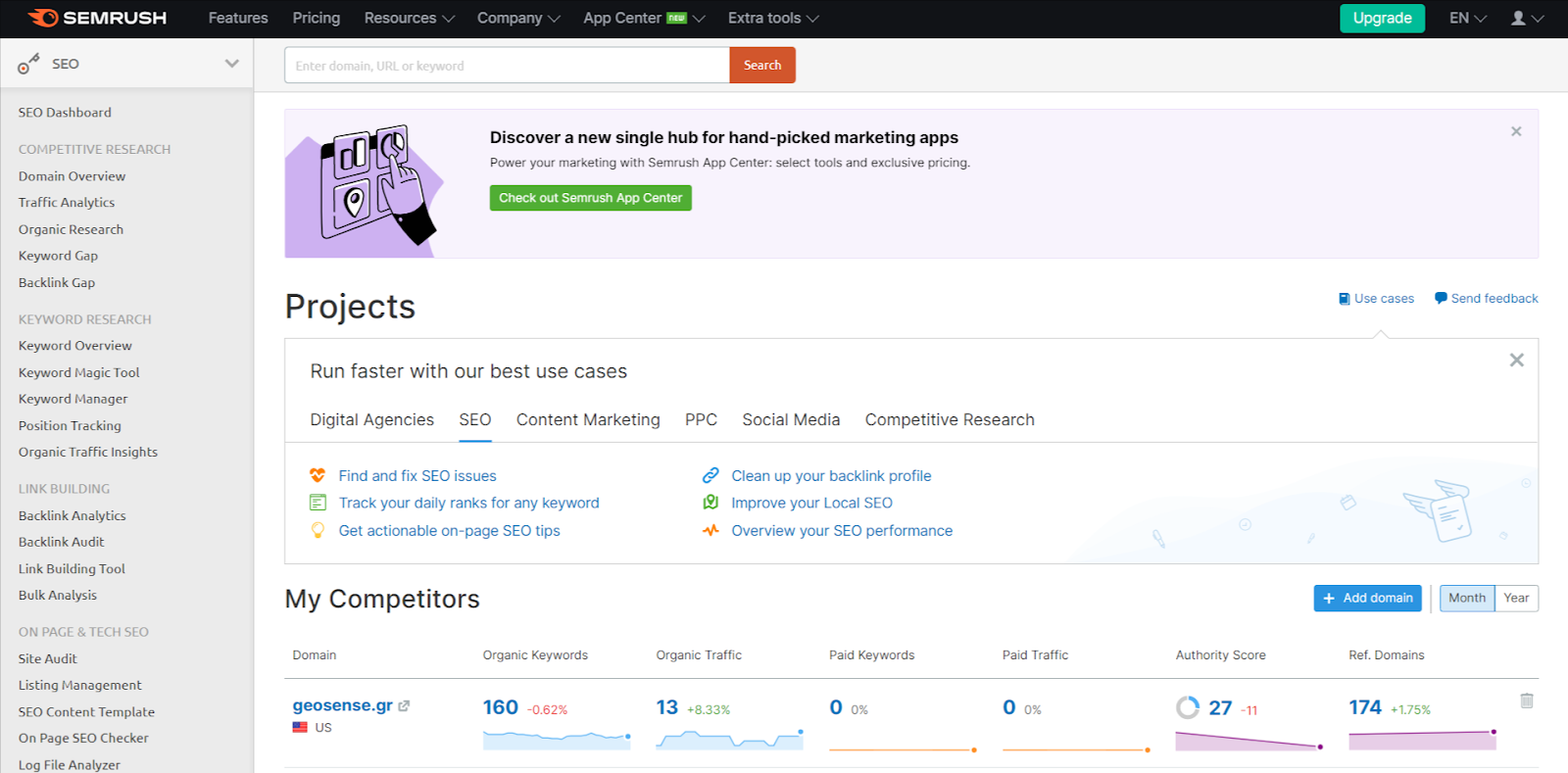Open Backlink Audit in sidebar
Screen dimensions: 1568x773
tap(61, 542)
